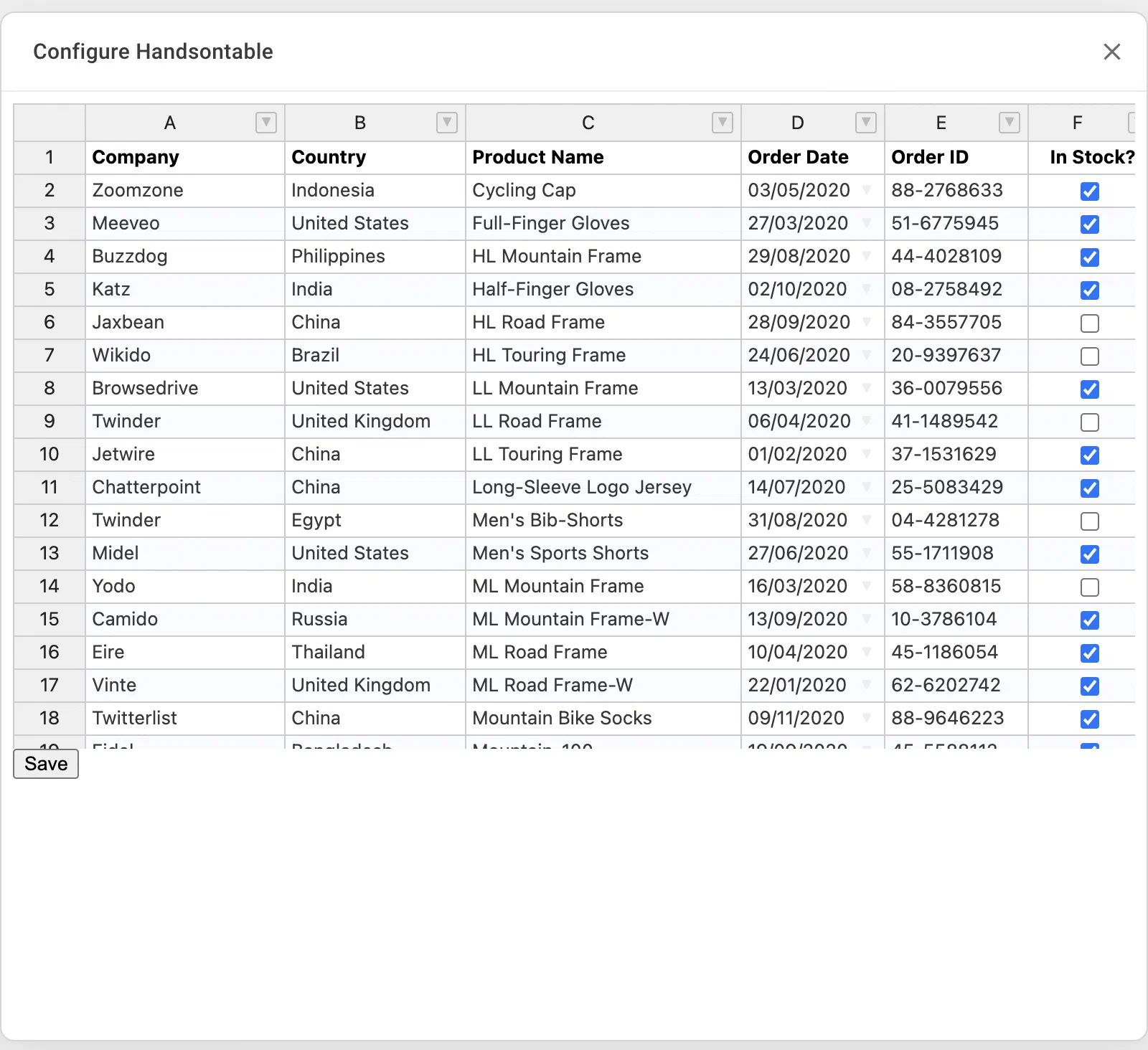Select the Philippines country cell
The image size is (1148, 1050).
[x=375, y=256]
